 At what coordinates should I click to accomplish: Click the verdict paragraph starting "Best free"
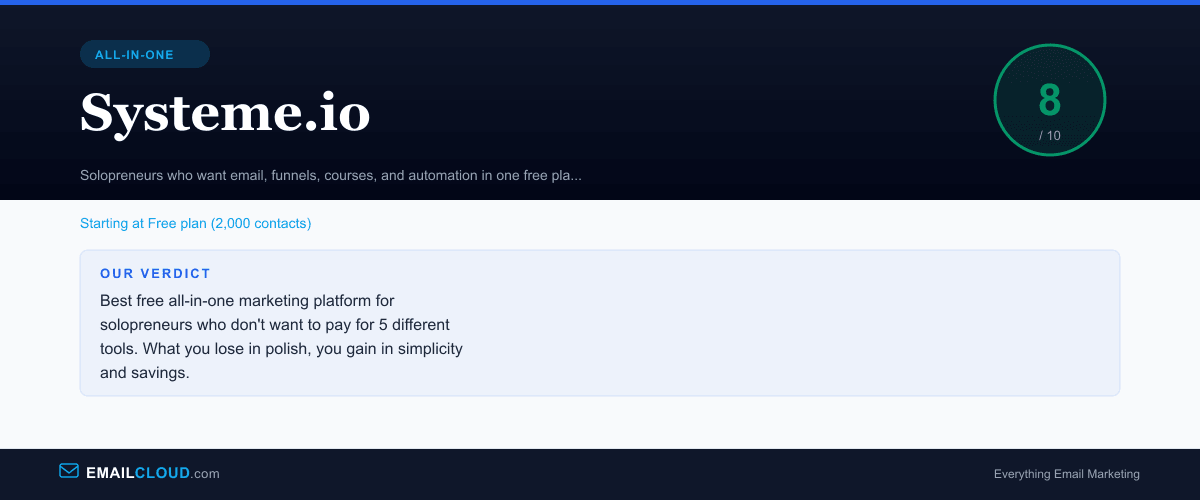point(281,336)
